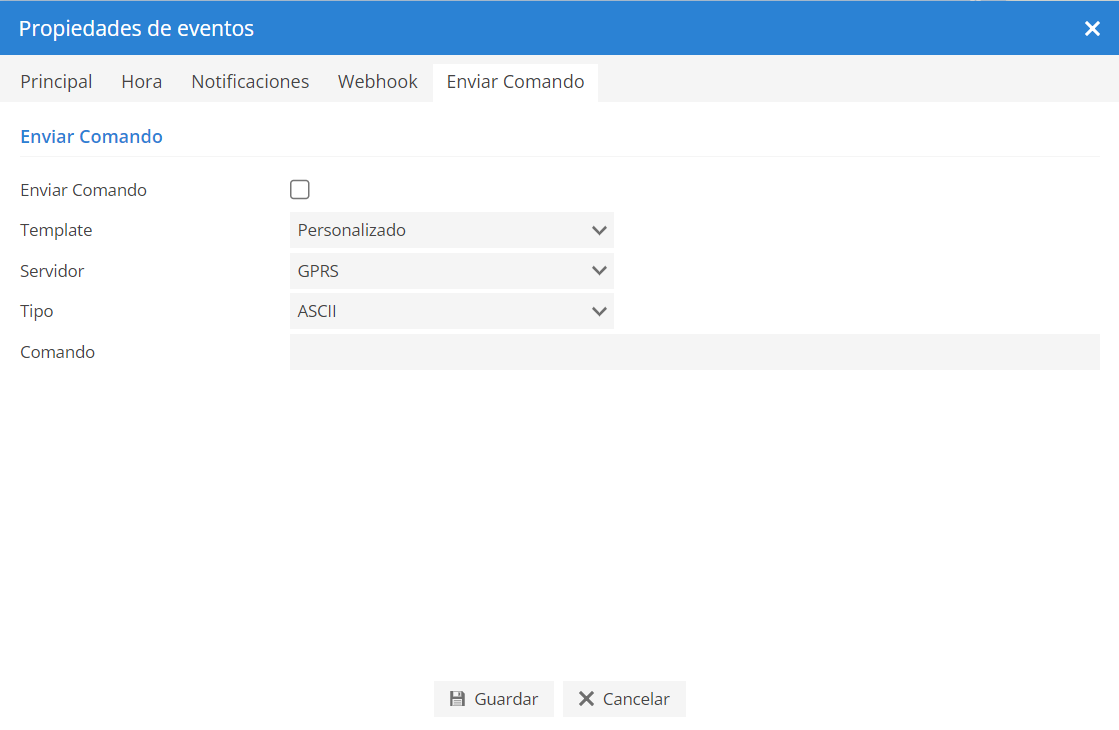Click the Enviar Comando section heading
1119x730 pixels.
point(91,136)
